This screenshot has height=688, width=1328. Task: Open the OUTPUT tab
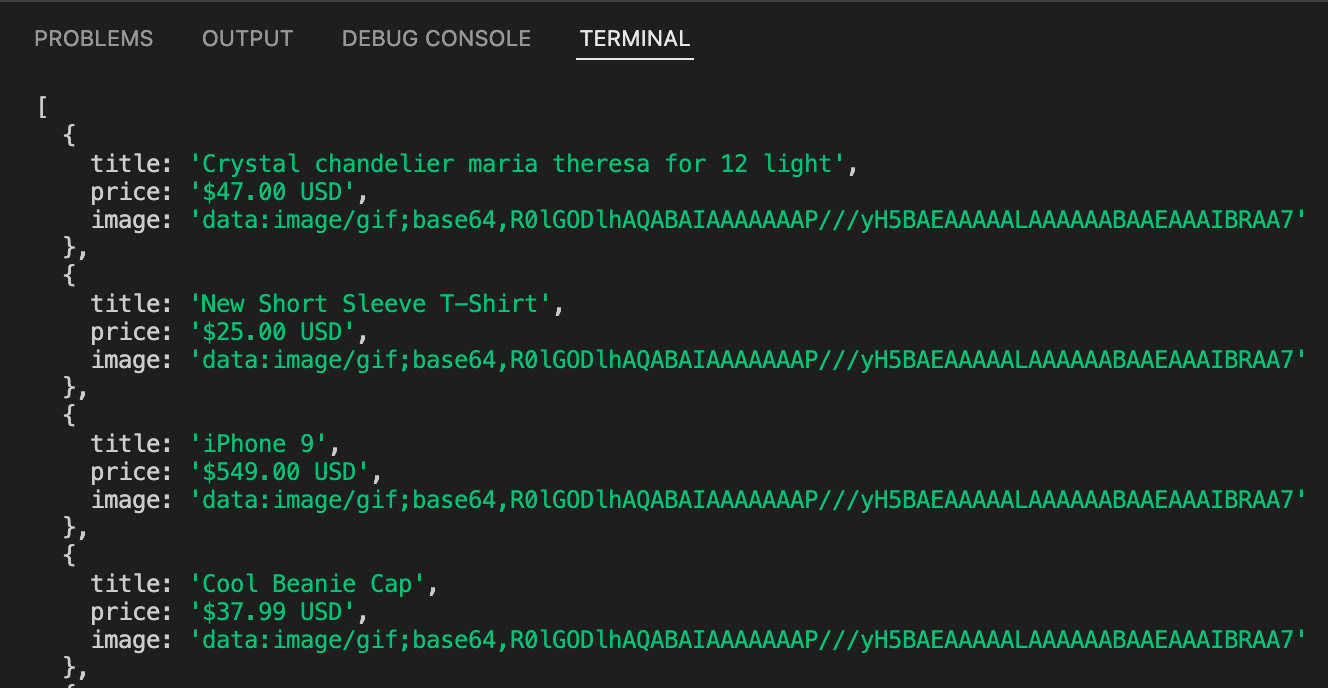point(247,39)
